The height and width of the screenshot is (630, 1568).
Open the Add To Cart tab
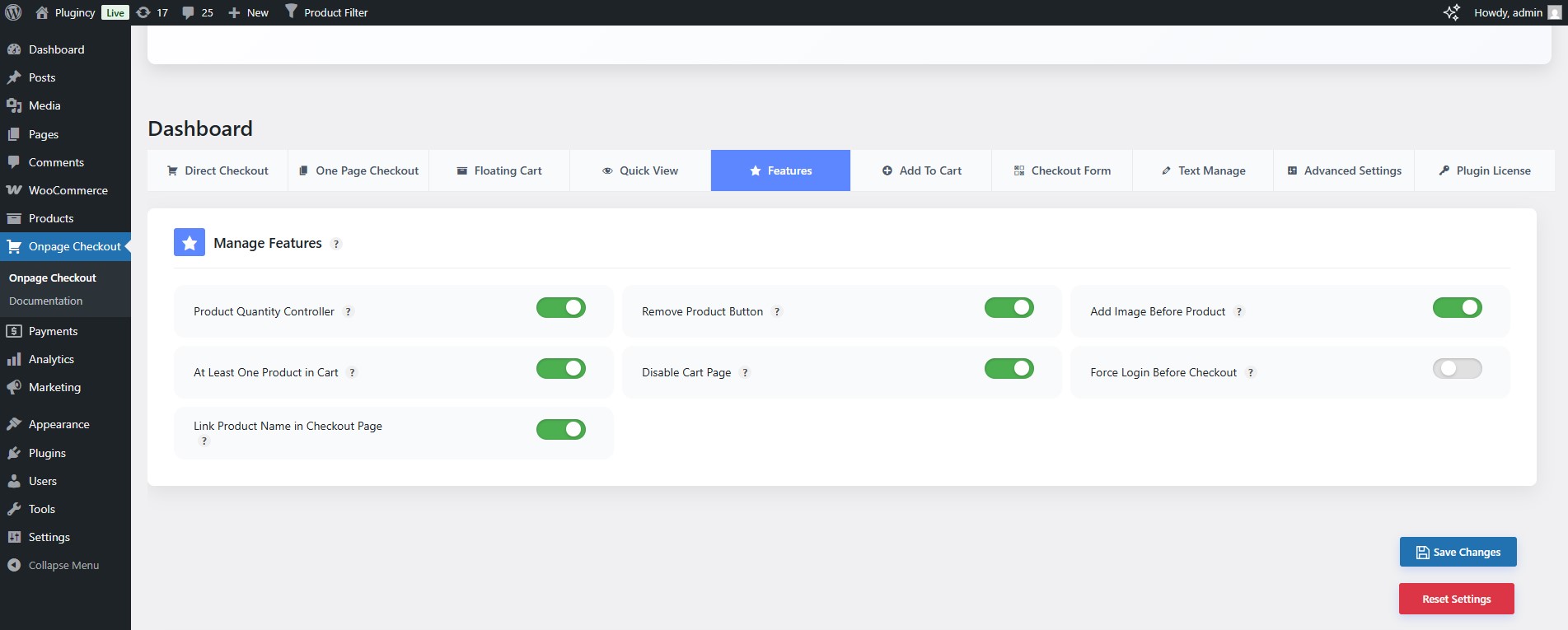(x=921, y=170)
